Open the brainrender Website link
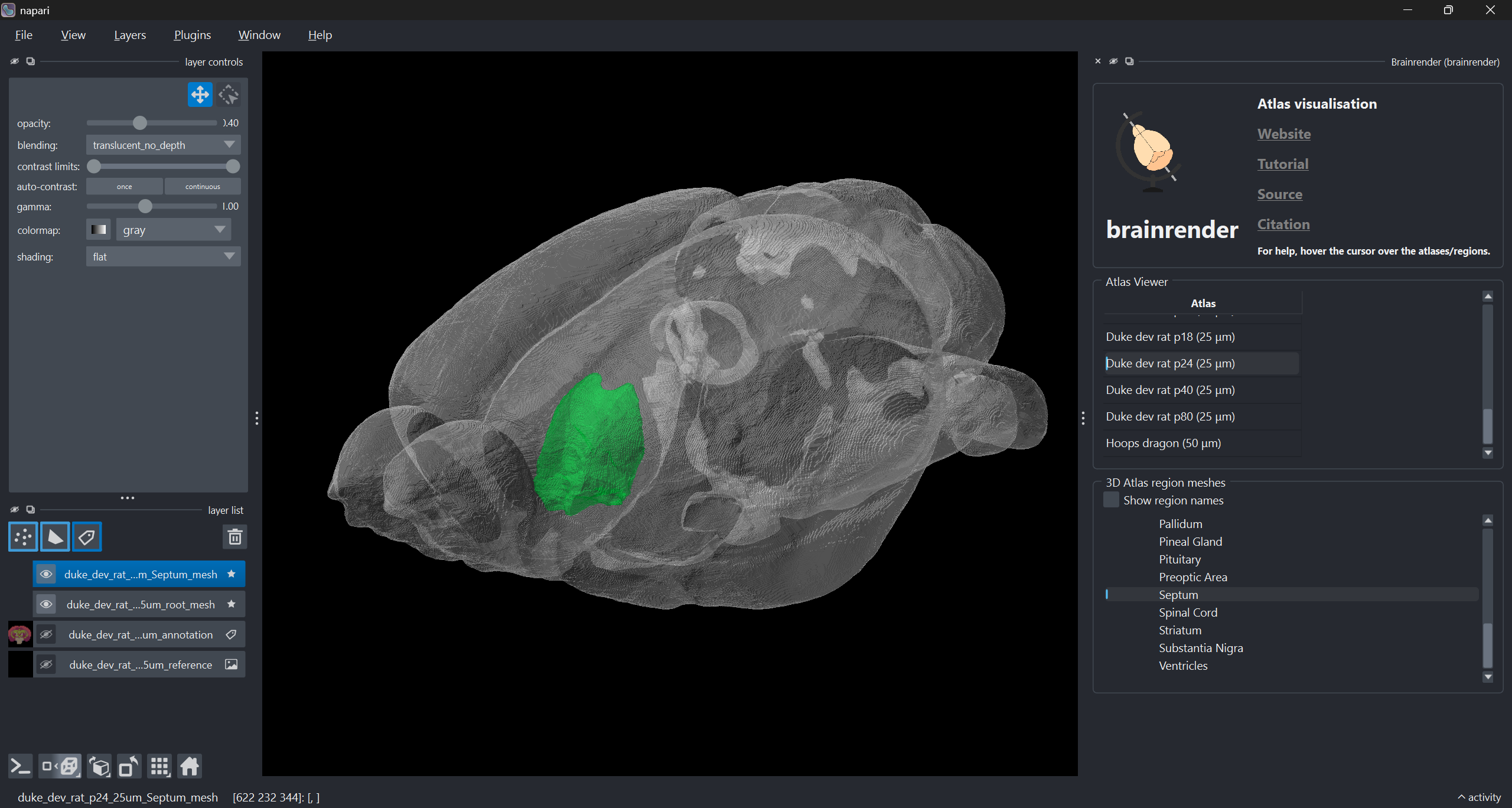Viewport: 1512px width, 808px height. [x=1284, y=134]
